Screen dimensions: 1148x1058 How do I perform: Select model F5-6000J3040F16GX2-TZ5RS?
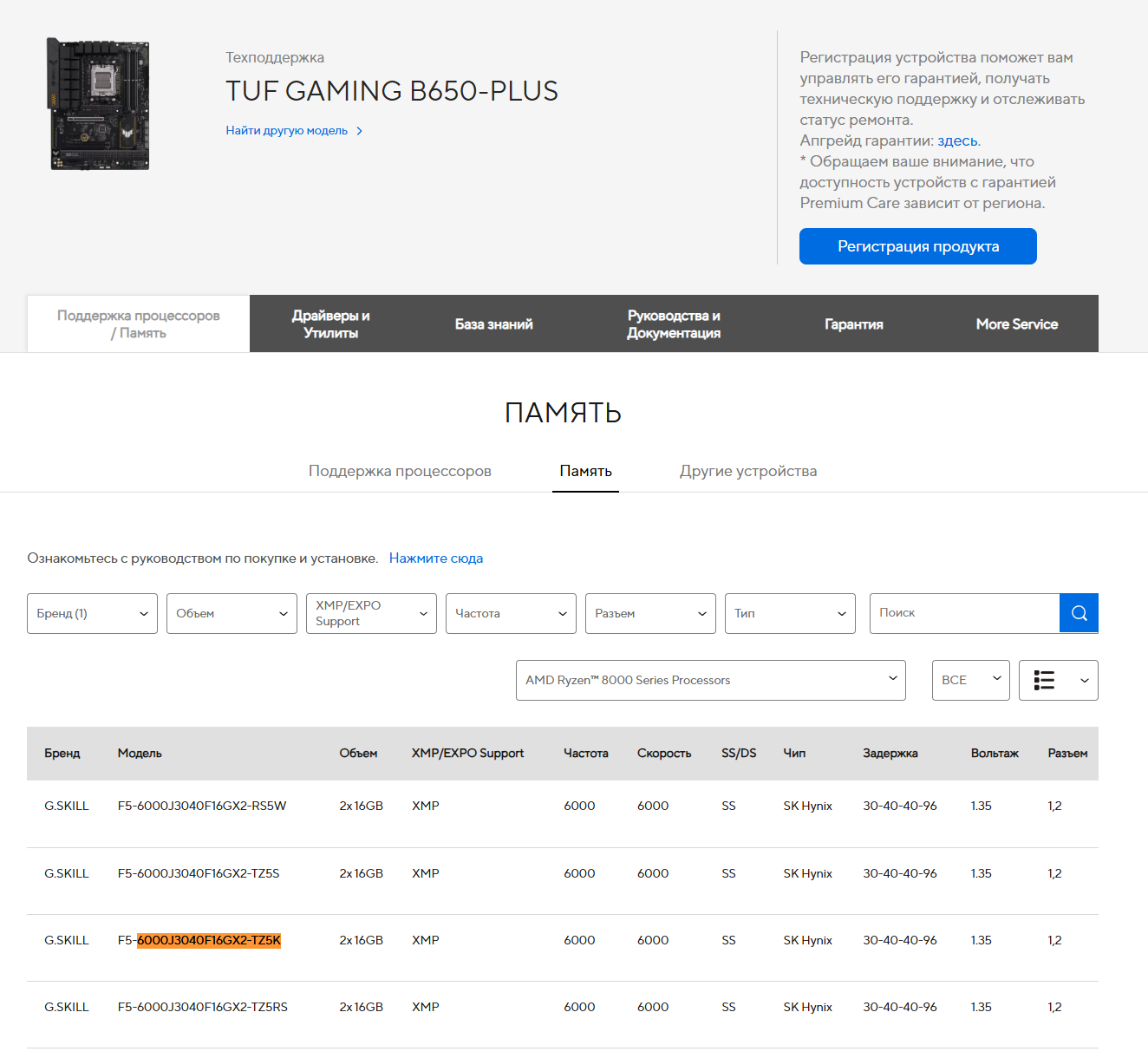(203, 1007)
